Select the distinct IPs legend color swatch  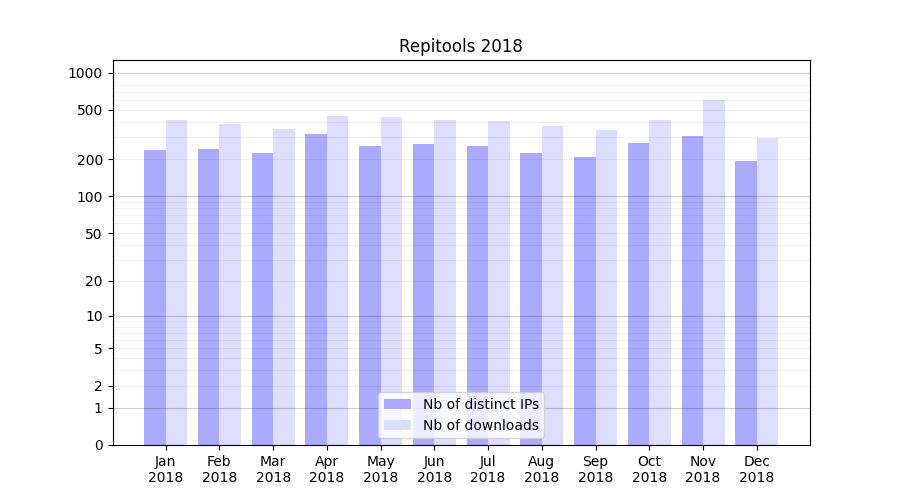397,404
